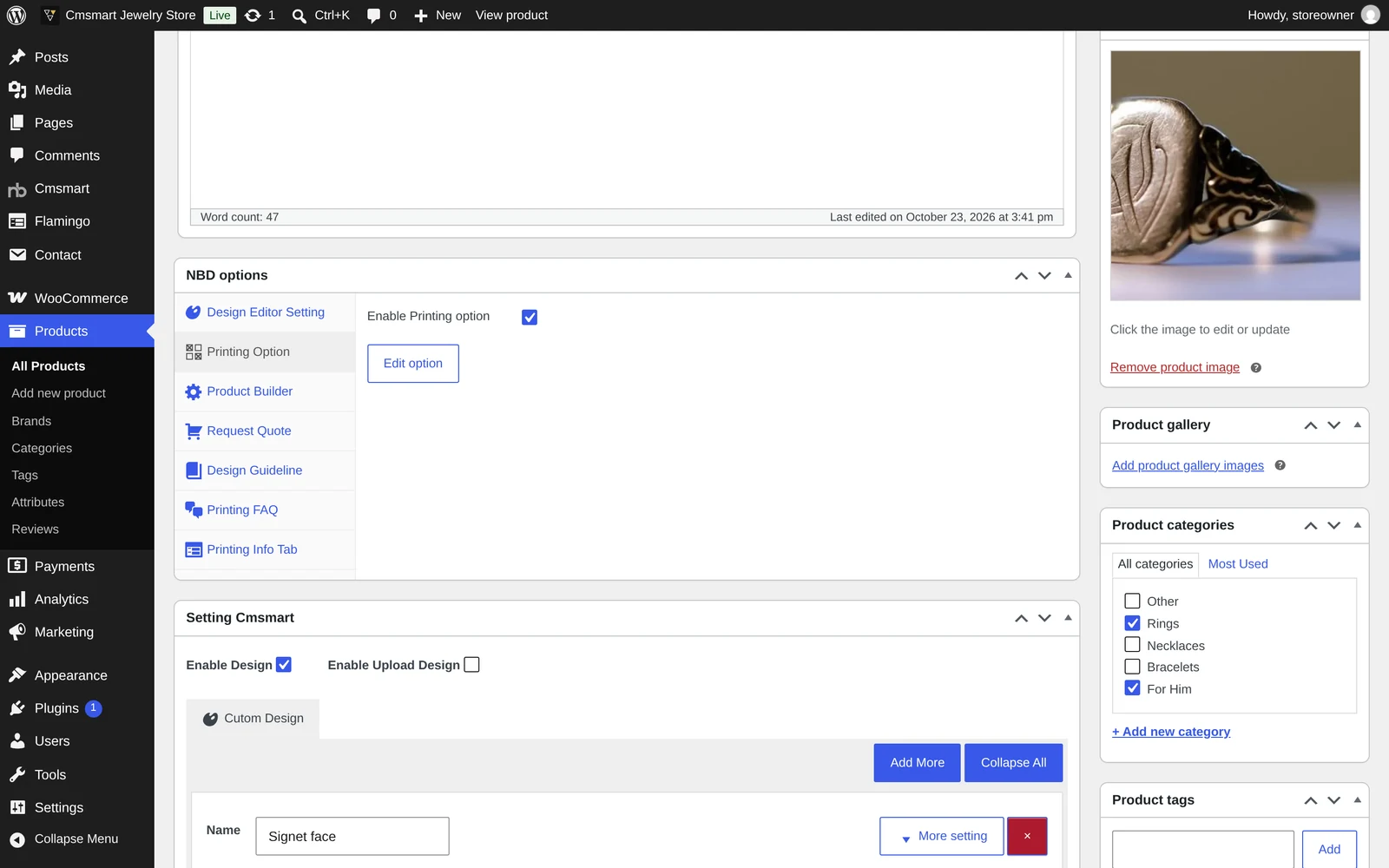The height and width of the screenshot is (868, 1389).
Task: Click the Cmsmart icon in sidebar
Action: [17, 189]
